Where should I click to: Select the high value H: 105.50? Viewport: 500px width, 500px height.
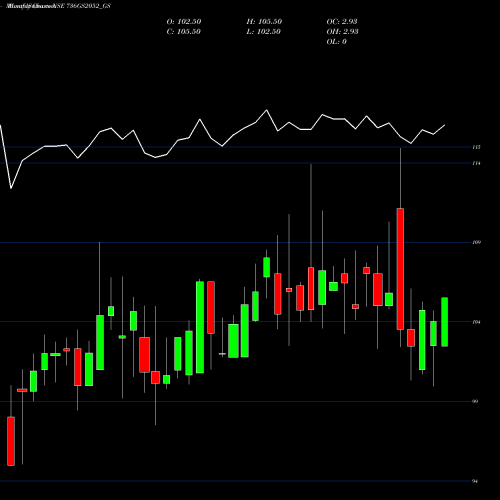click(x=264, y=22)
